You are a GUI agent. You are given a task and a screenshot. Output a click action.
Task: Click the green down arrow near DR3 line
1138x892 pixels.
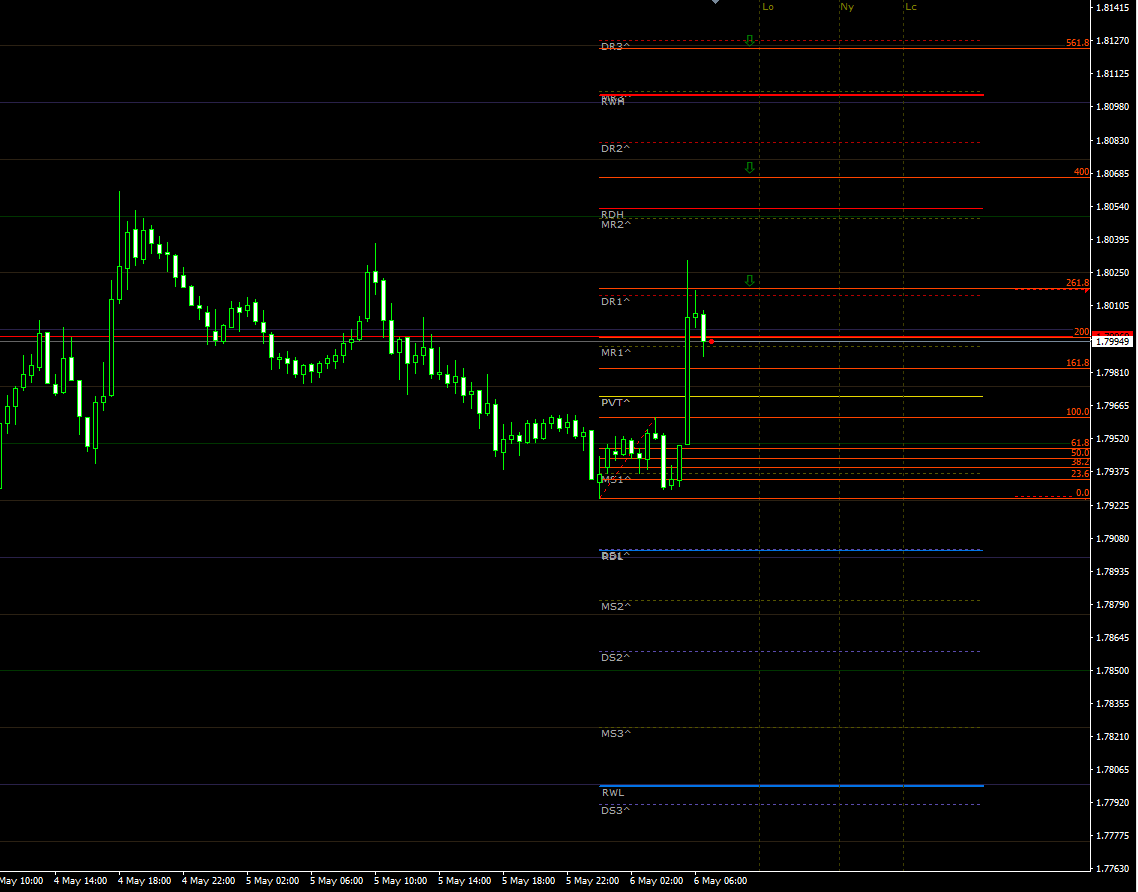(x=750, y=41)
